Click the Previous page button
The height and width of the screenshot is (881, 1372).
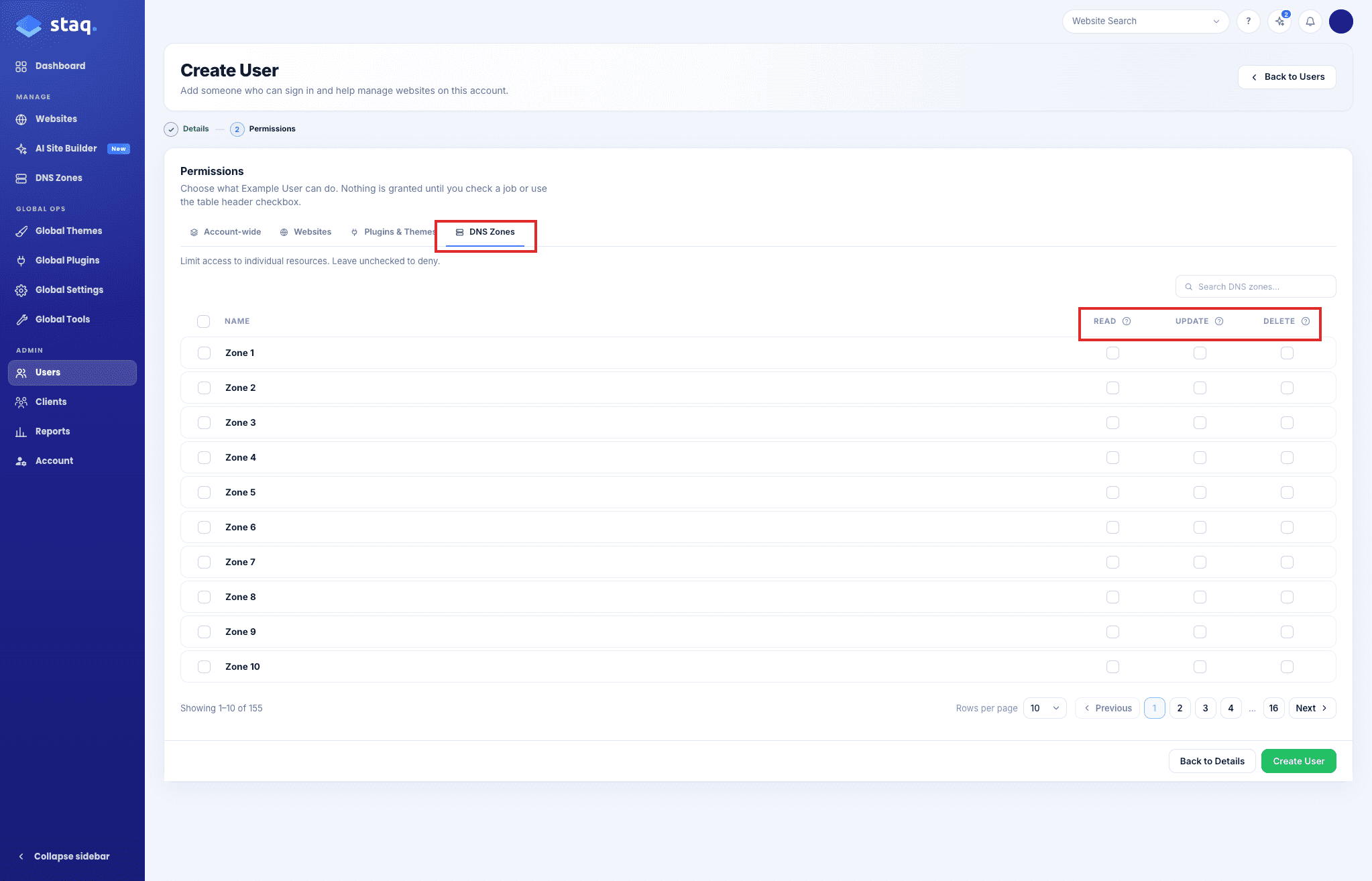click(1107, 708)
